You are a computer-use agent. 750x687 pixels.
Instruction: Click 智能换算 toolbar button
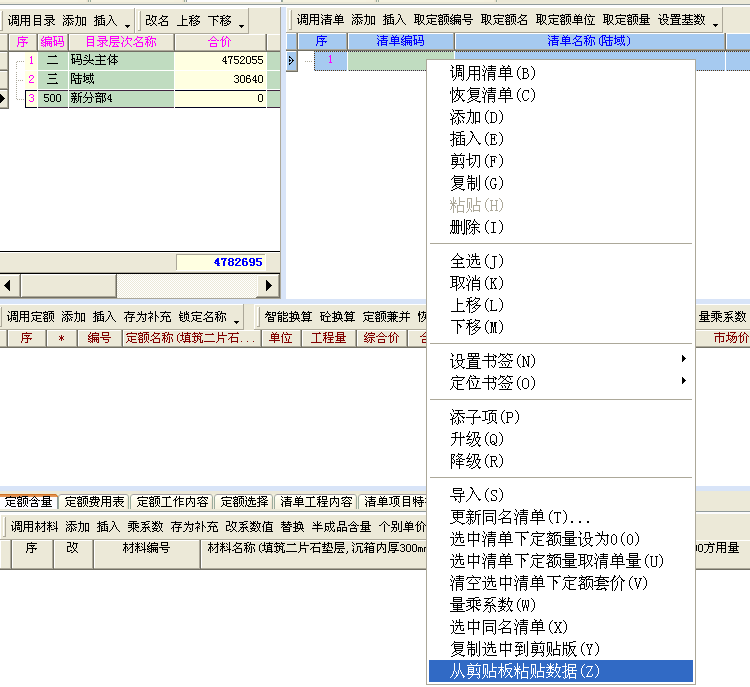pyautogui.click(x=288, y=316)
